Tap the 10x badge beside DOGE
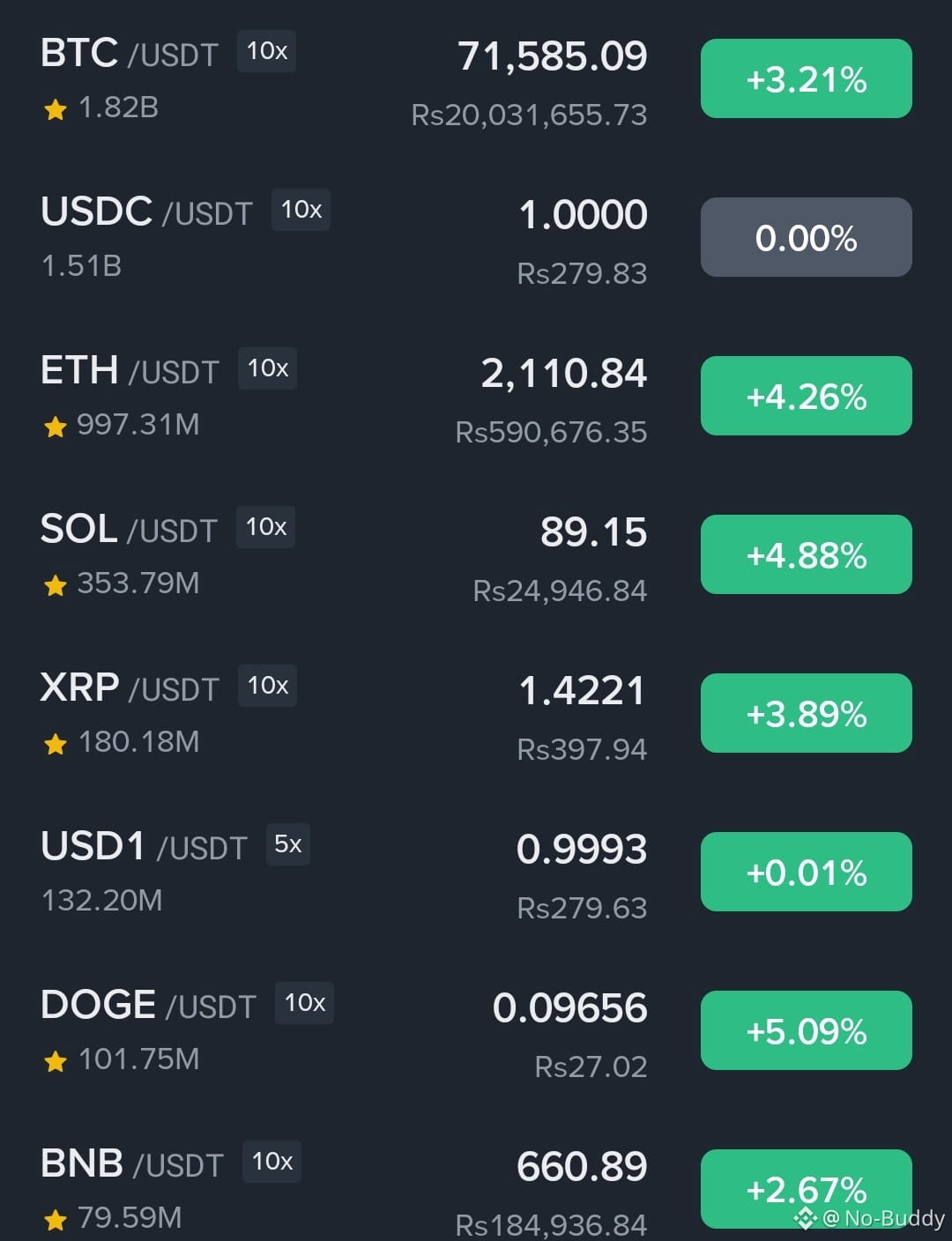 [x=304, y=1003]
